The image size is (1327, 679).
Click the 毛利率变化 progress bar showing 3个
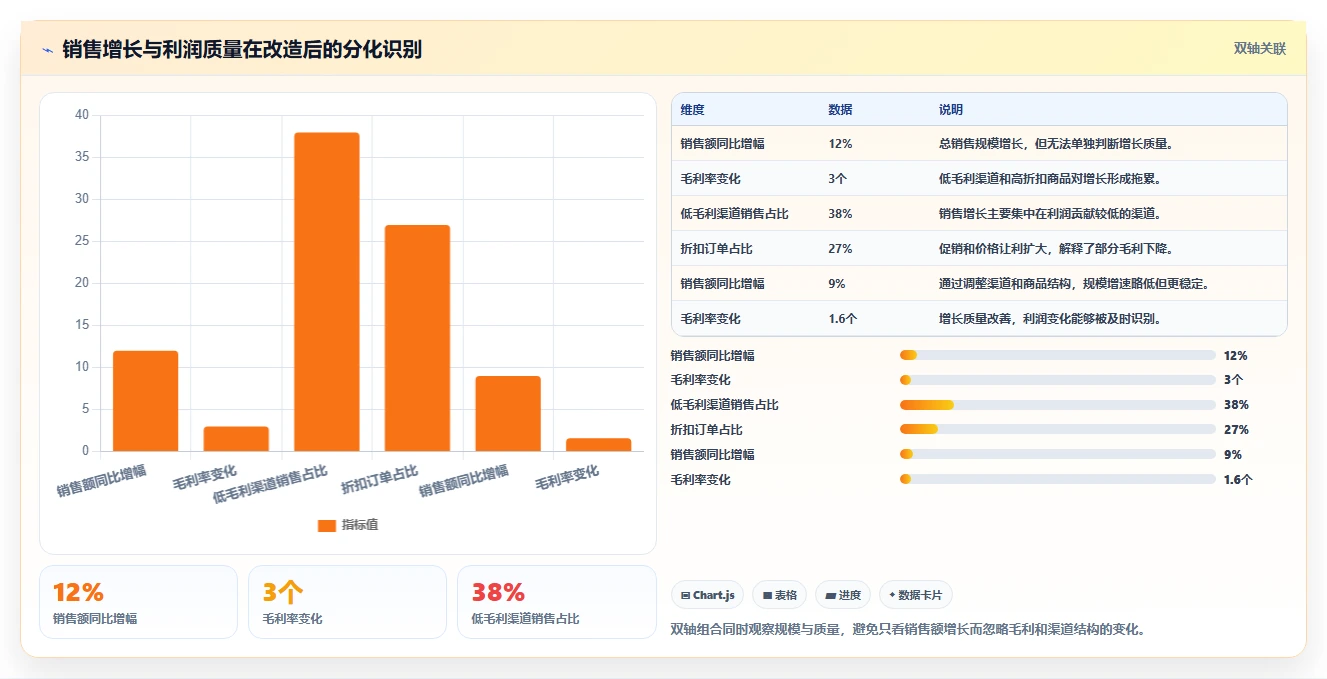pos(1058,380)
